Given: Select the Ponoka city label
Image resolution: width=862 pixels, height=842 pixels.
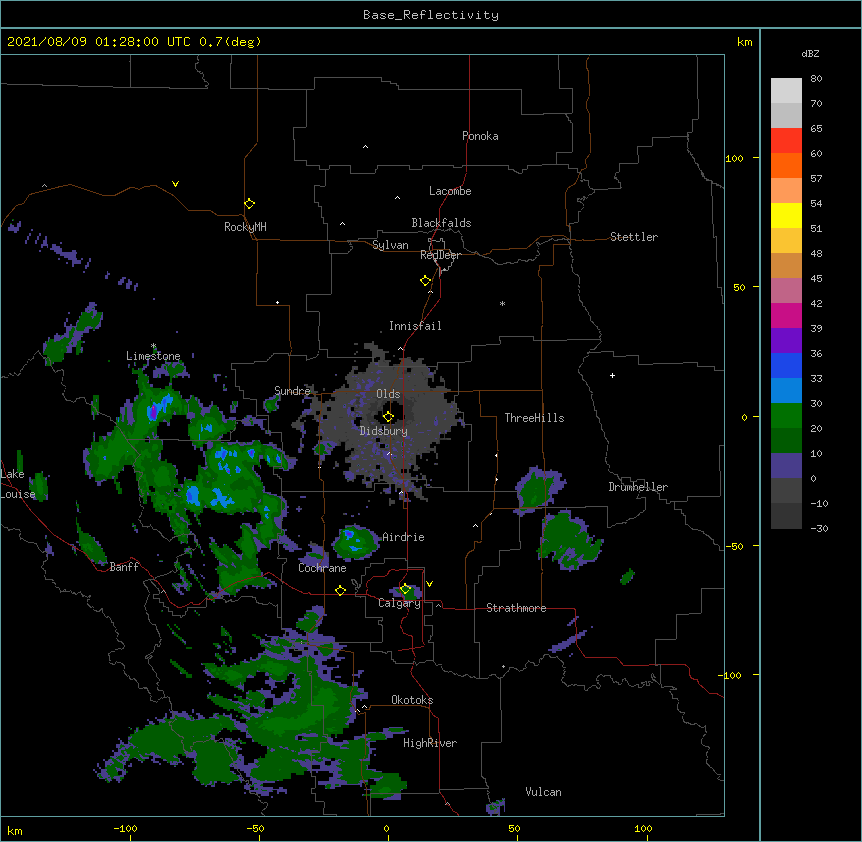Looking at the screenshot, I should coord(480,136).
